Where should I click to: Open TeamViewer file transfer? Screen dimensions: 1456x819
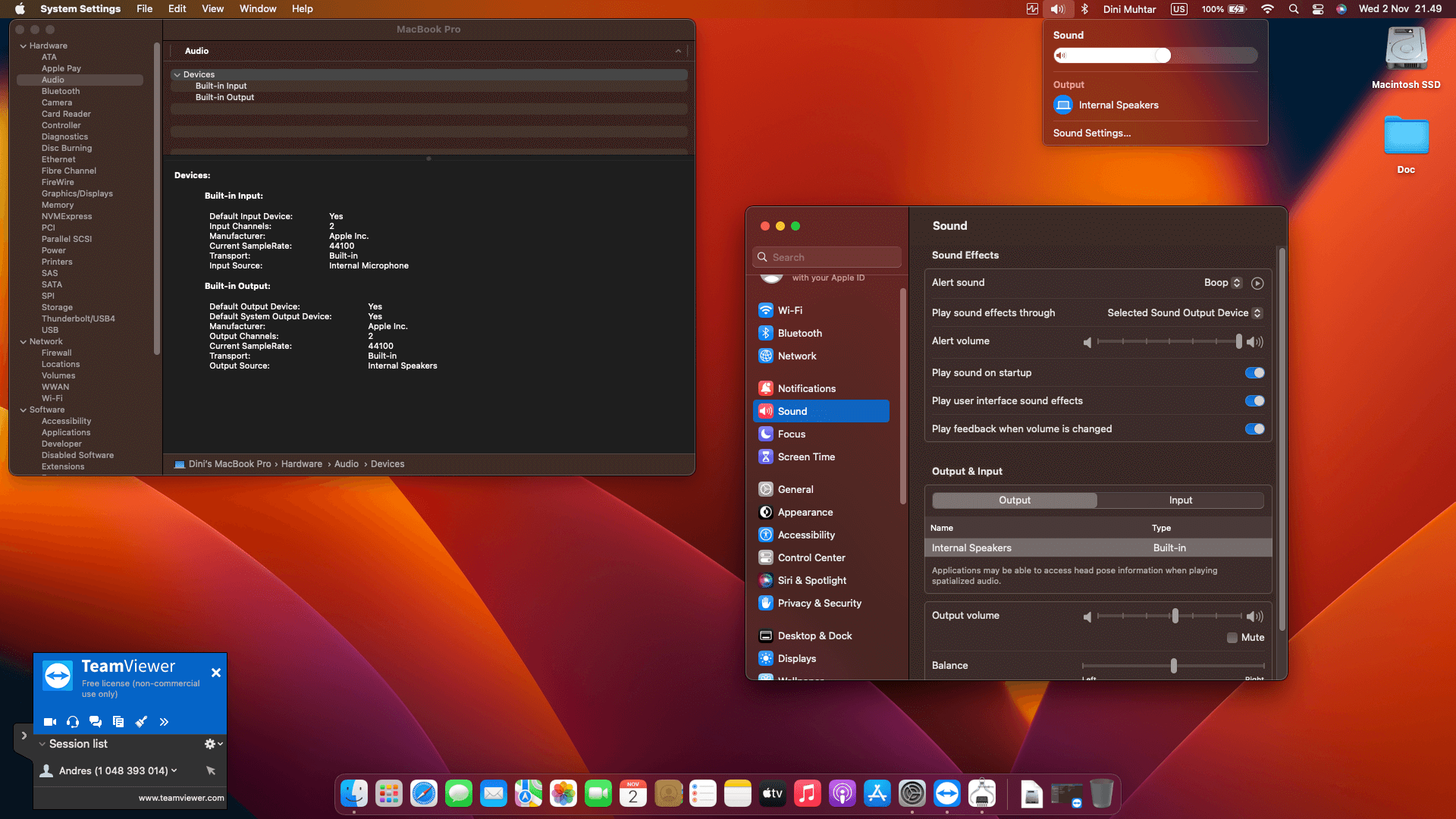pyautogui.click(x=118, y=721)
